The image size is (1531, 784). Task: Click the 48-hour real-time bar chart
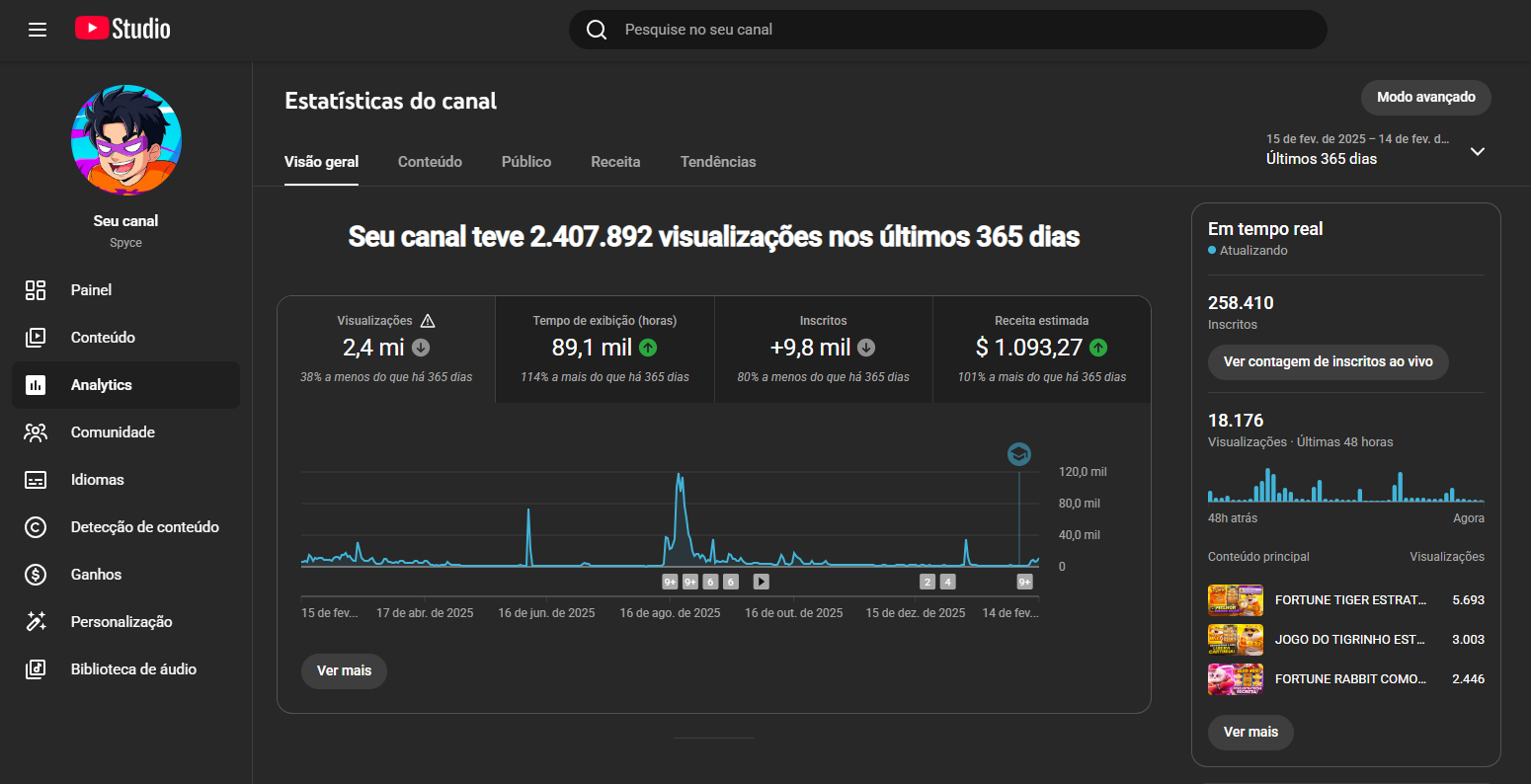click(1346, 484)
